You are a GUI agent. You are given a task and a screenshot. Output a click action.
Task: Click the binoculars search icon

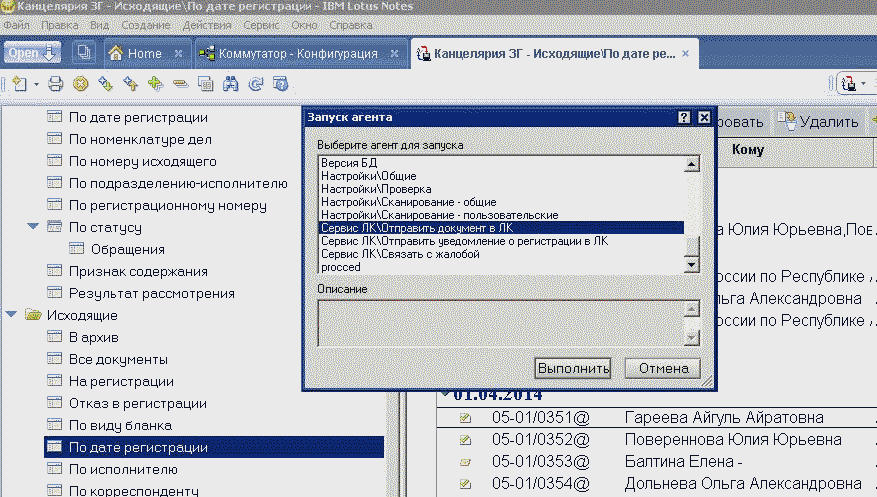229,84
